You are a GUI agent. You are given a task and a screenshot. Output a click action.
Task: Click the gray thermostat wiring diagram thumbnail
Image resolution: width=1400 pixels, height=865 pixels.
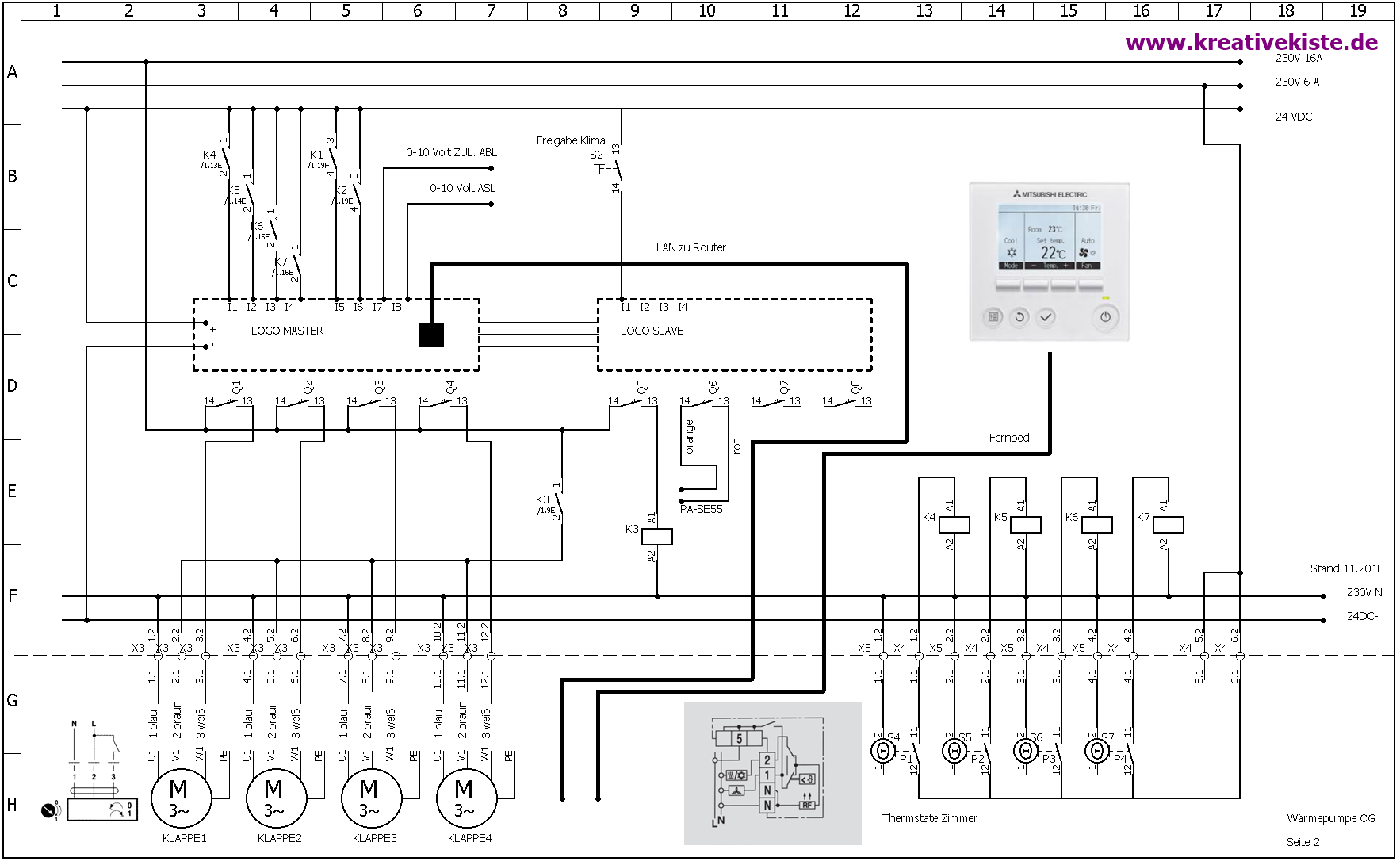(772, 773)
